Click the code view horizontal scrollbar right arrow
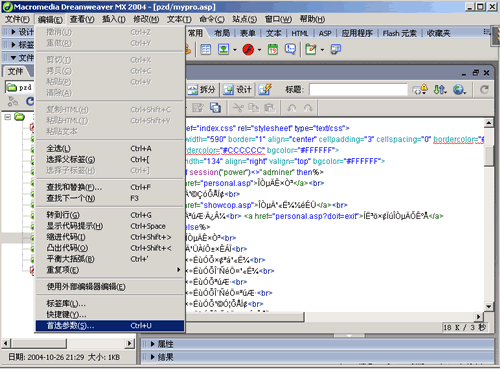The width and height of the screenshot is (500, 369). (479, 316)
